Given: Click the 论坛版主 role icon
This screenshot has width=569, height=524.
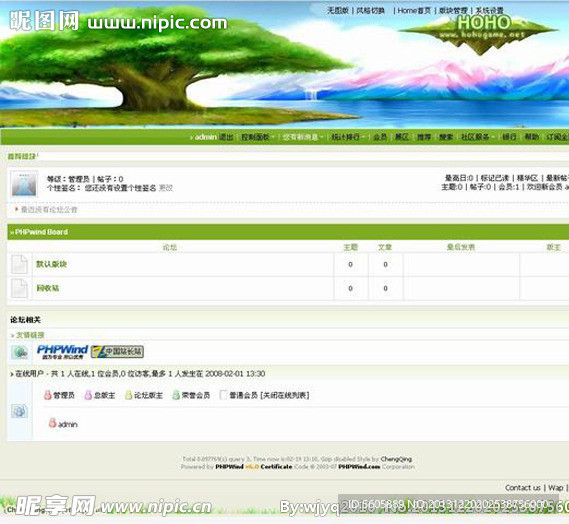Looking at the screenshot, I should 128,395.
